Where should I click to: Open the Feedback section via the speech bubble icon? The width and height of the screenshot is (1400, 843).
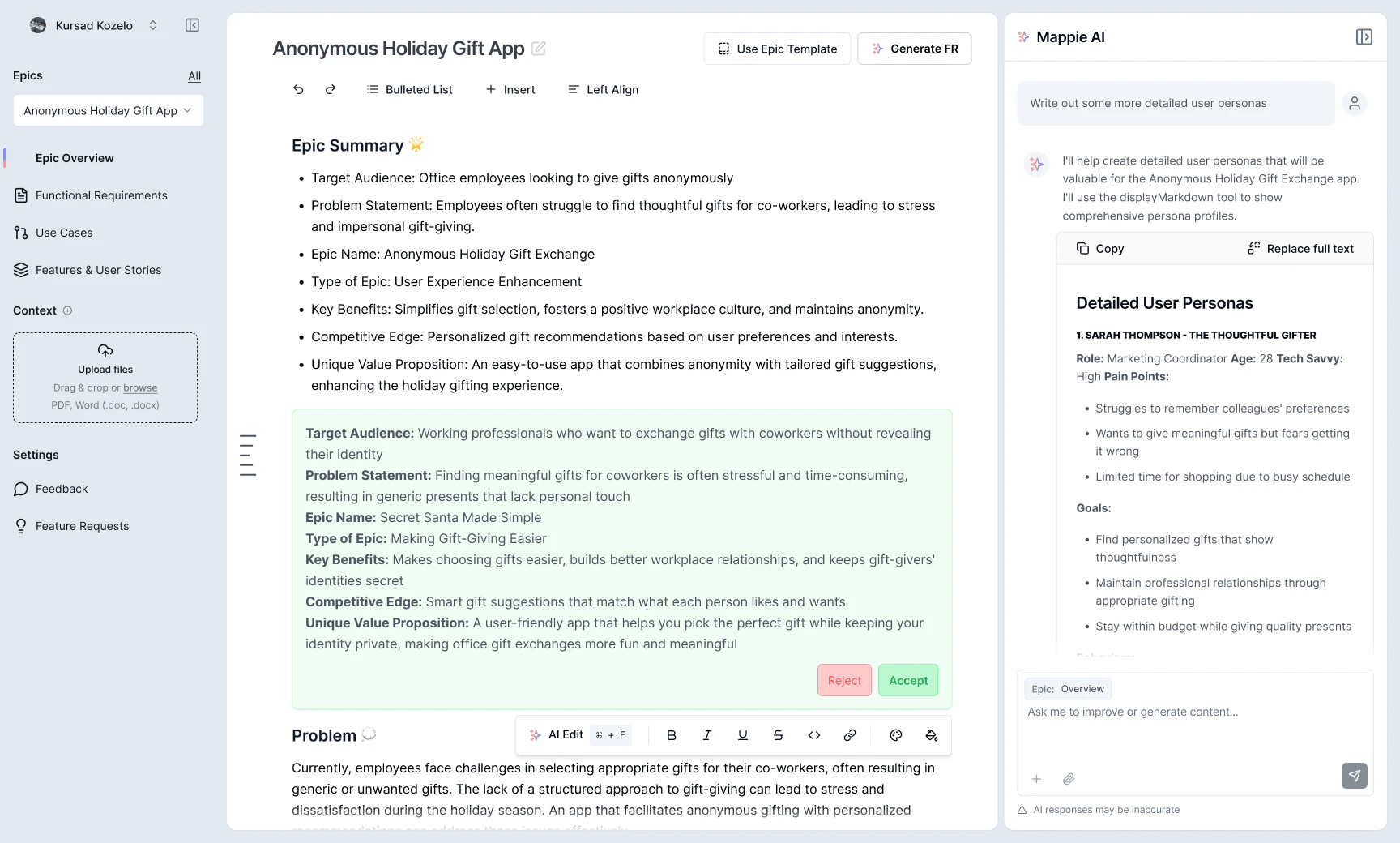pyautogui.click(x=22, y=489)
